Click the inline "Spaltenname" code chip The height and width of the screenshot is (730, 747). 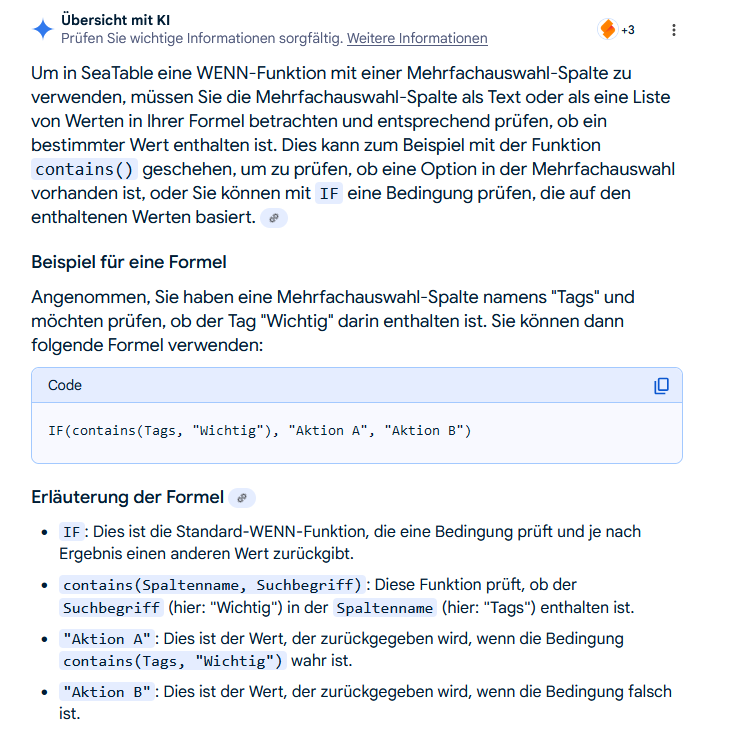385,608
